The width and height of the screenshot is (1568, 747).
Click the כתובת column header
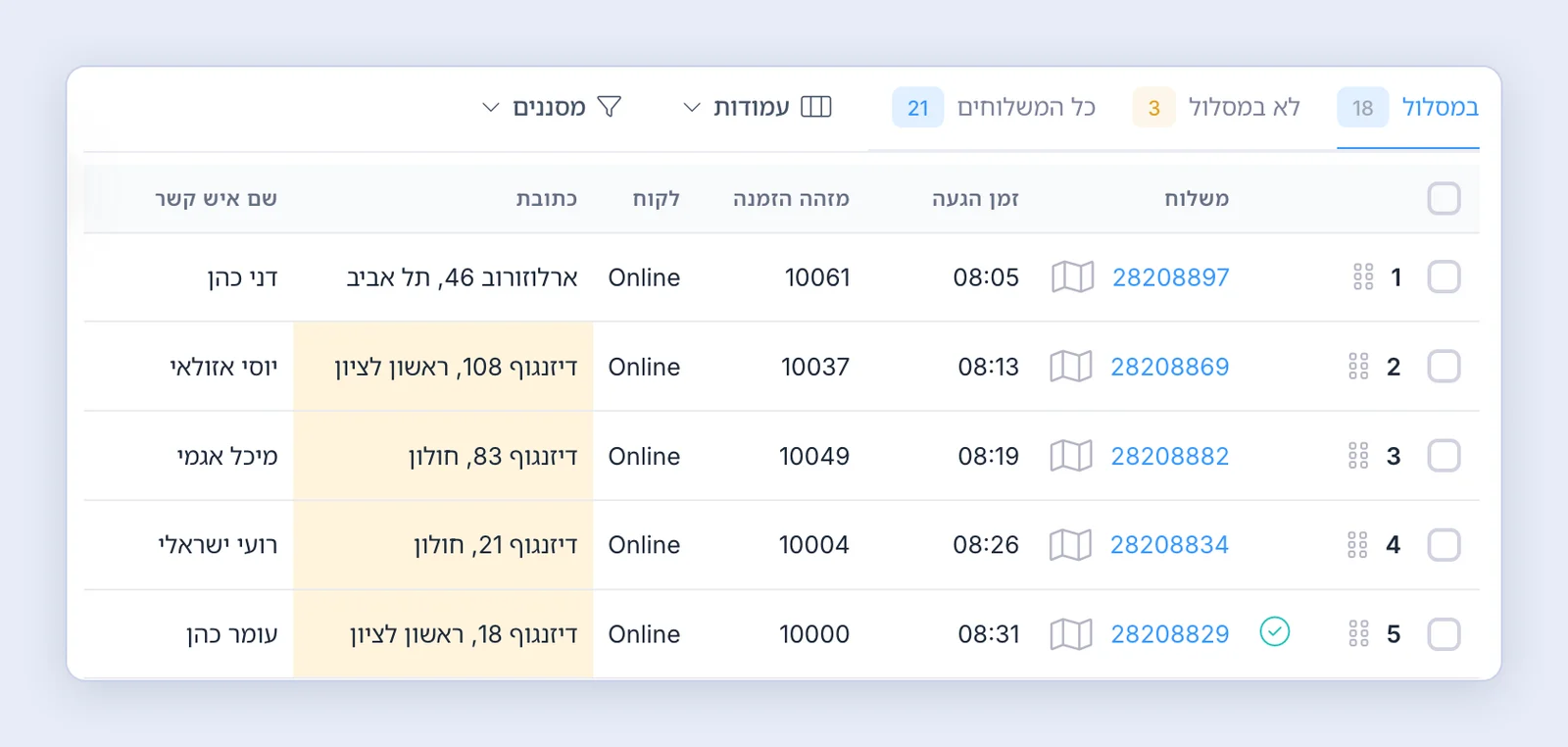pyautogui.click(x=547, y=199)
